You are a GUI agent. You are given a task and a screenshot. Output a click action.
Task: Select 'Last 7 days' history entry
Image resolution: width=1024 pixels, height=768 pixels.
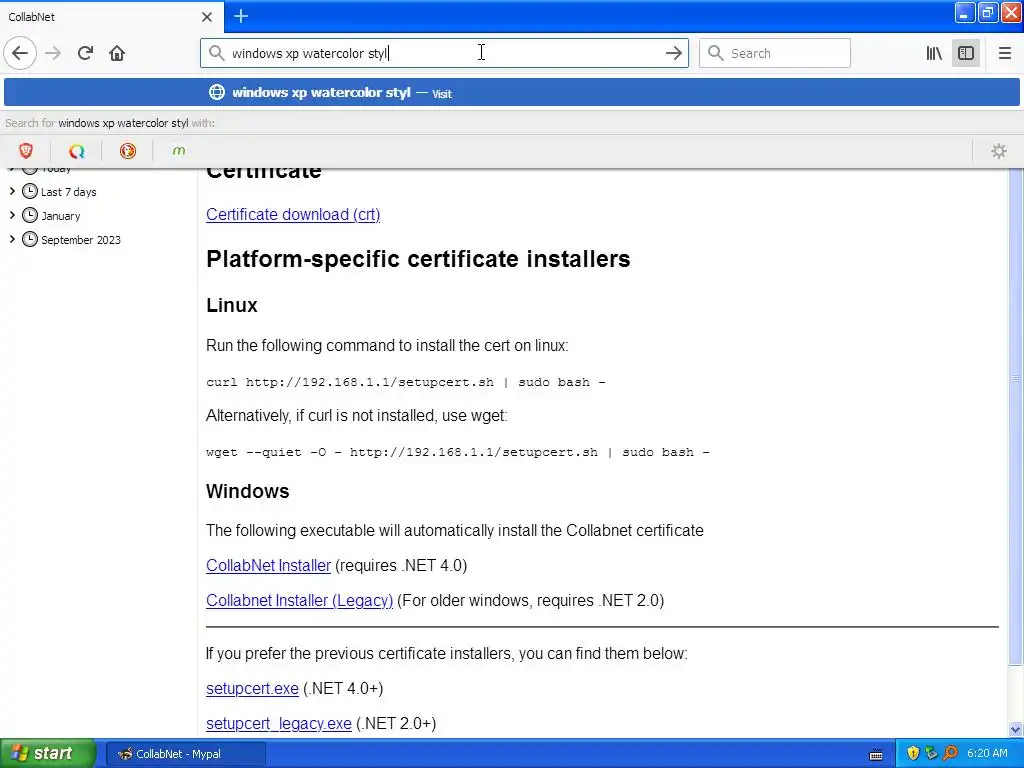pos(69,192)
